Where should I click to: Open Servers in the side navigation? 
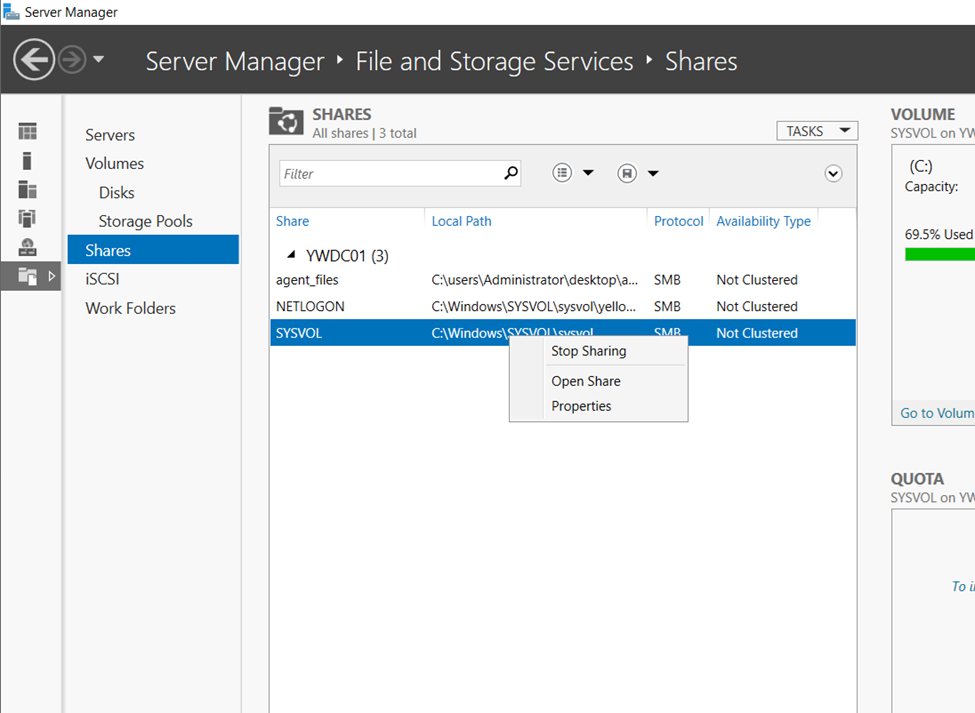click(x=110, y=135)
